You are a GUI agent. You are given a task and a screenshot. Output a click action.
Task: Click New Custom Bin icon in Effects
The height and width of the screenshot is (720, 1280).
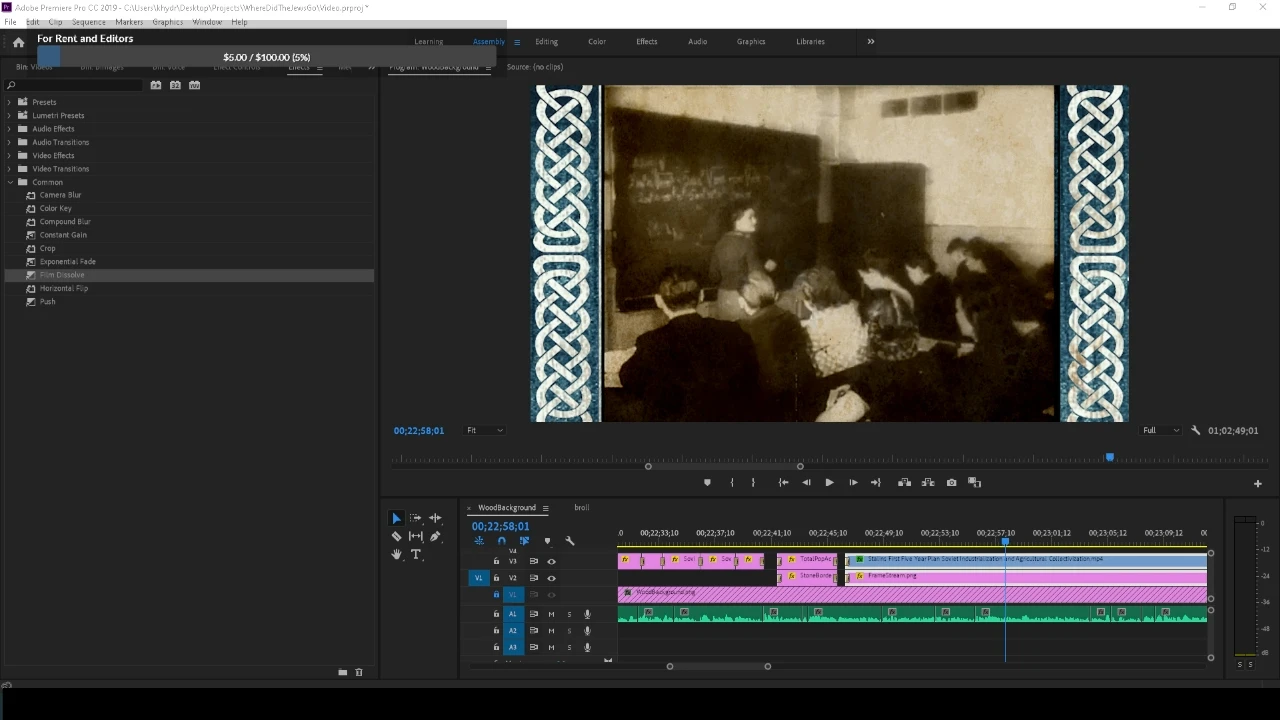(343, 672)
